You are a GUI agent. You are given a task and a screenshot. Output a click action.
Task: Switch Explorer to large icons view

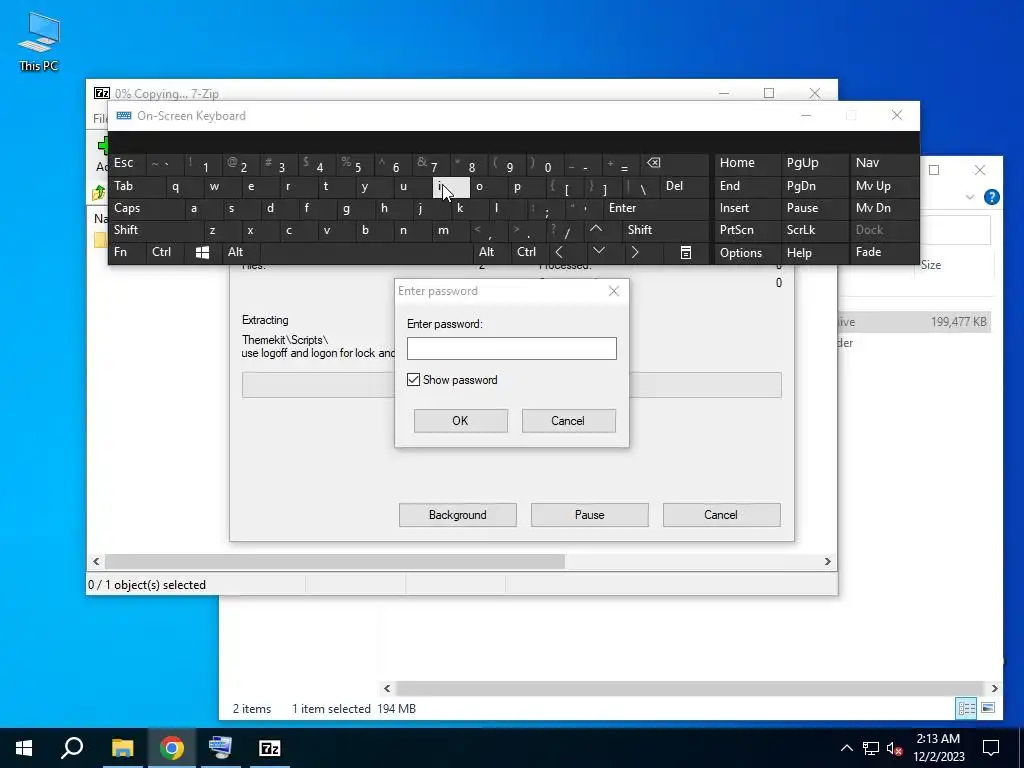pyautogui.click(x=988, y=708)
